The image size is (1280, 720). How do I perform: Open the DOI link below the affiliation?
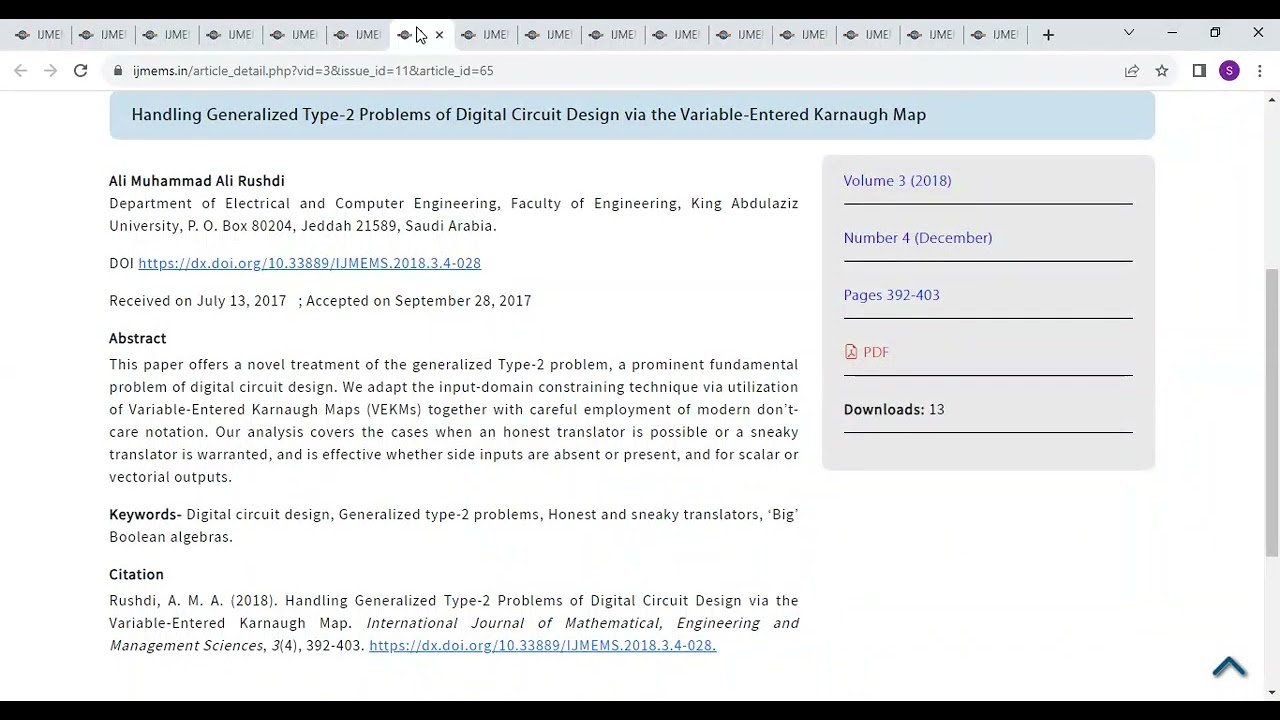pyautogui.click(x=309, y=263)
